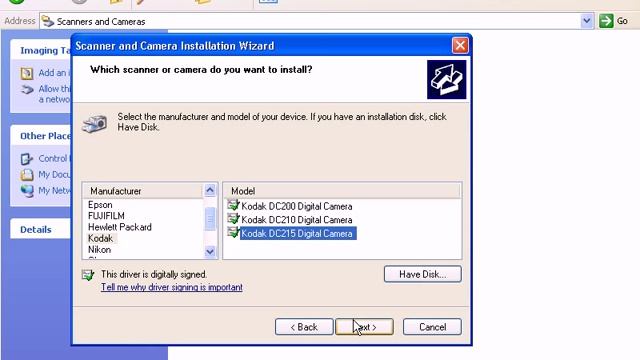Image resolution: width=640 pixels, height=360 pixels.
Task: Click the Allow network sidebar task icon
Action: point(27,89)
